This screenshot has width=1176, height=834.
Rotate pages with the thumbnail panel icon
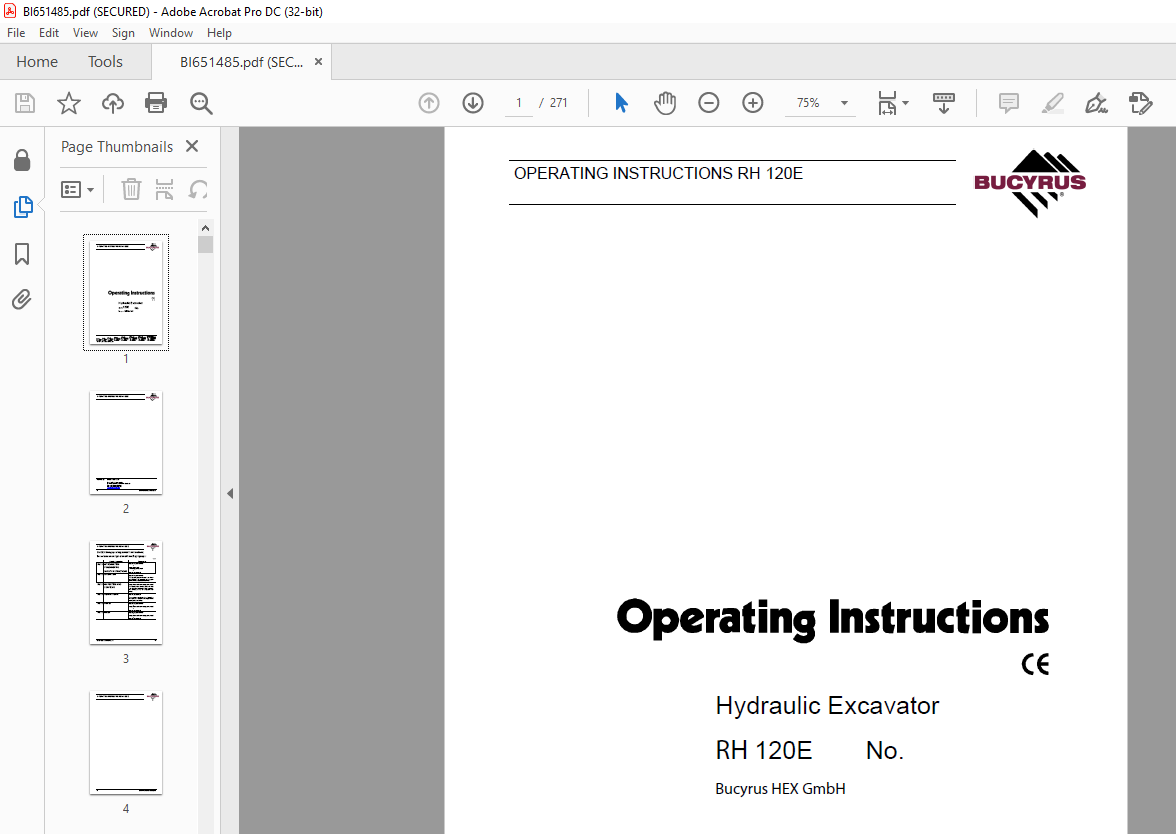198,189
